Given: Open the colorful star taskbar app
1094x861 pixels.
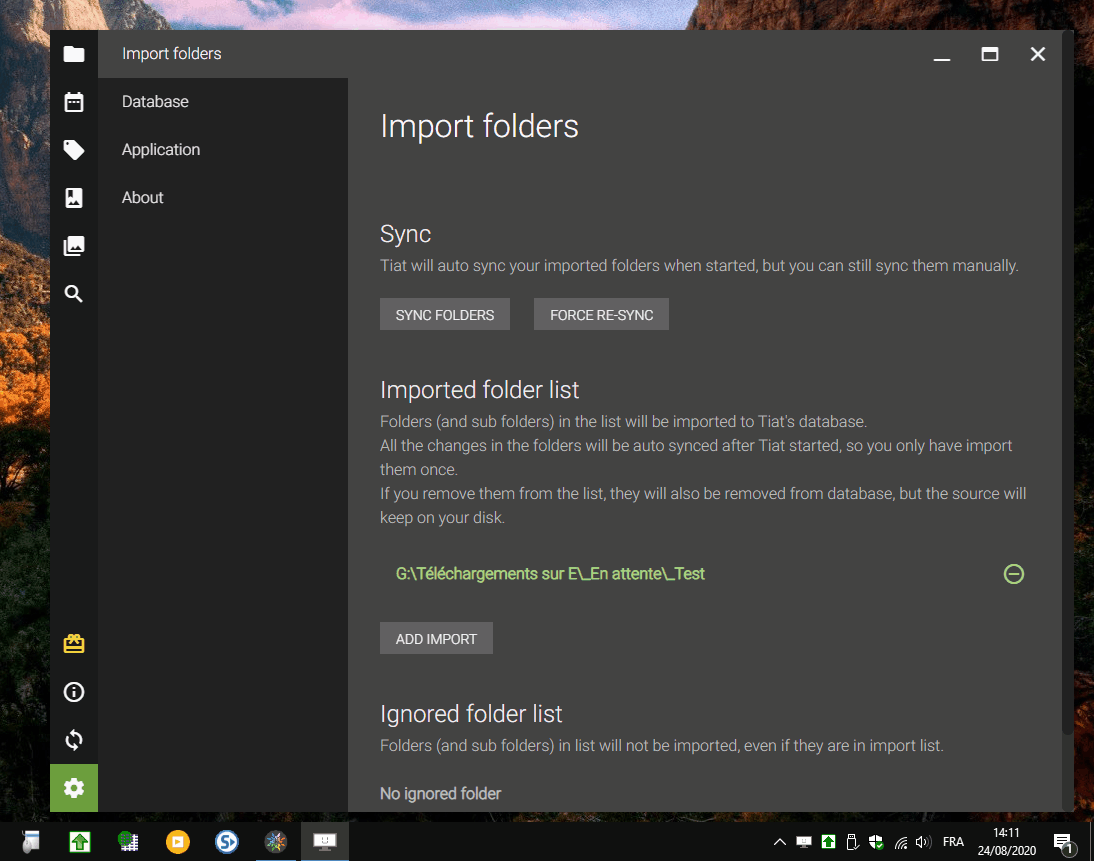Looking at the screenshot, I should 276,842.
